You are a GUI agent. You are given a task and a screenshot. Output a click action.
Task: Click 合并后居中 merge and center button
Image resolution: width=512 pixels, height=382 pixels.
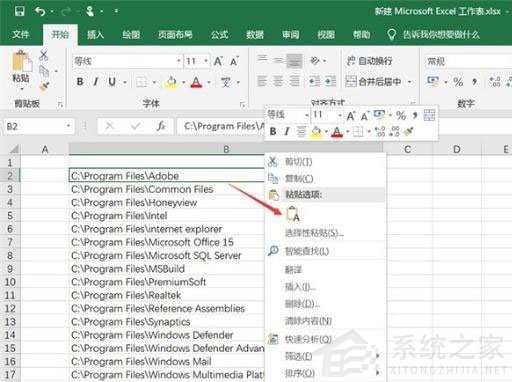(373, 82)
